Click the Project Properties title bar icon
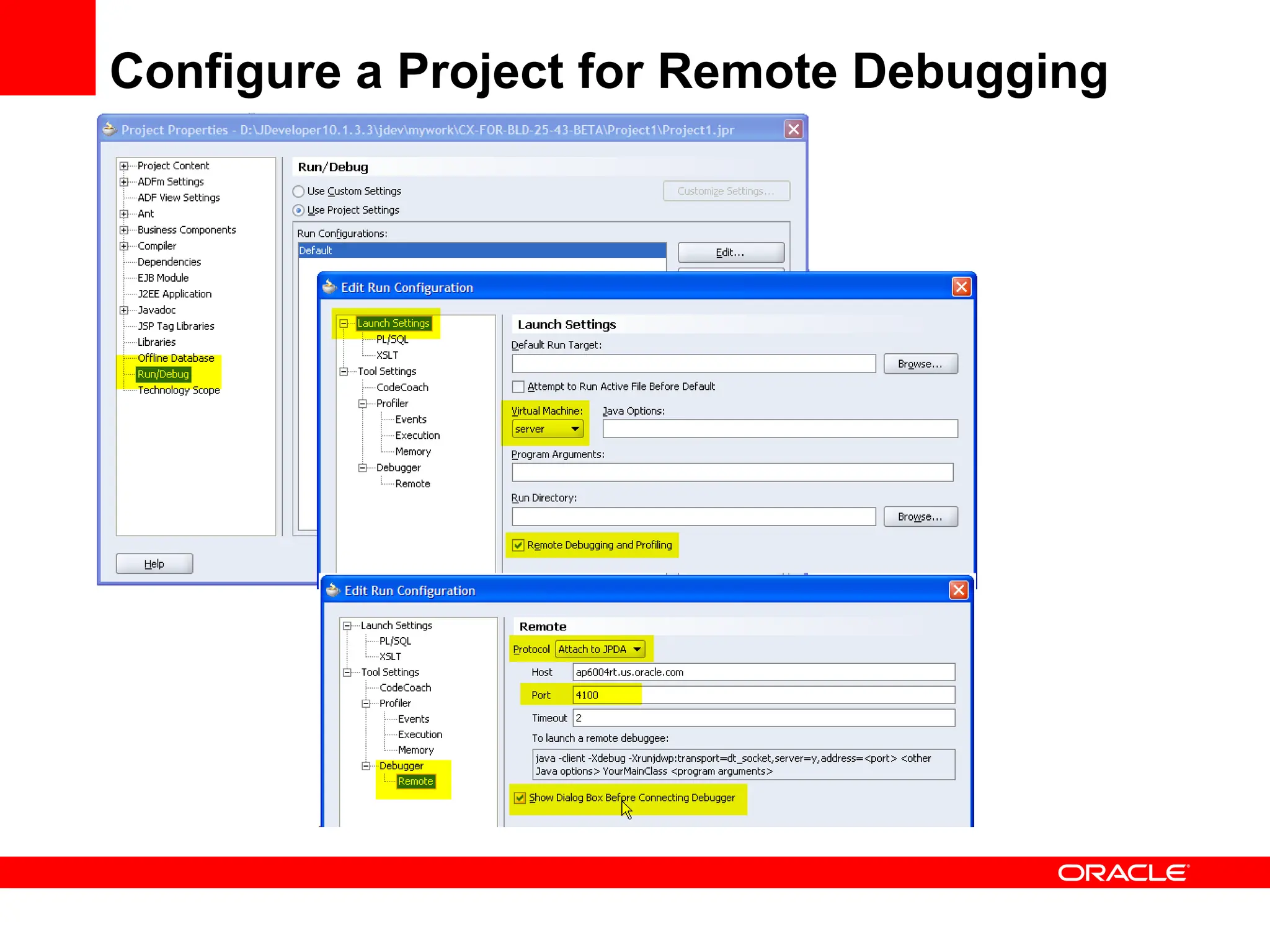 pyautogui.click(x=110, y=130)
